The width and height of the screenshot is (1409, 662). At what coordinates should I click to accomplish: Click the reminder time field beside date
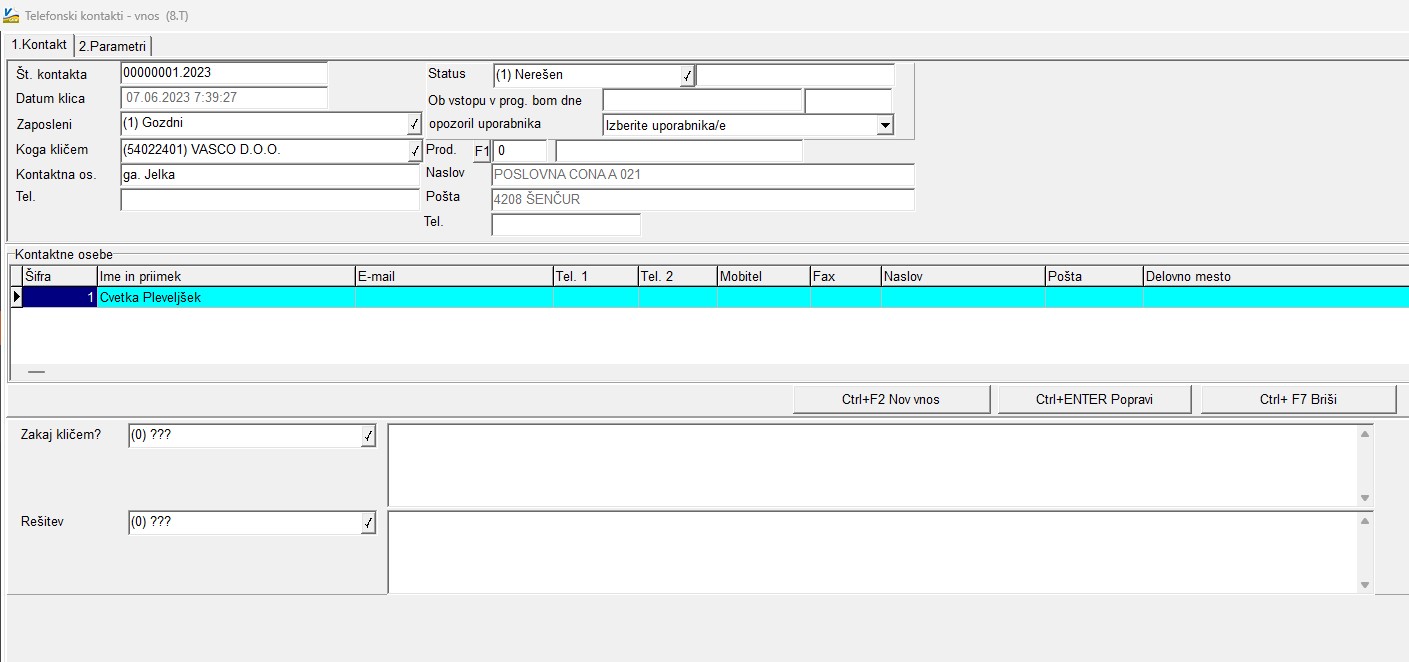click(x=848, y=100)
